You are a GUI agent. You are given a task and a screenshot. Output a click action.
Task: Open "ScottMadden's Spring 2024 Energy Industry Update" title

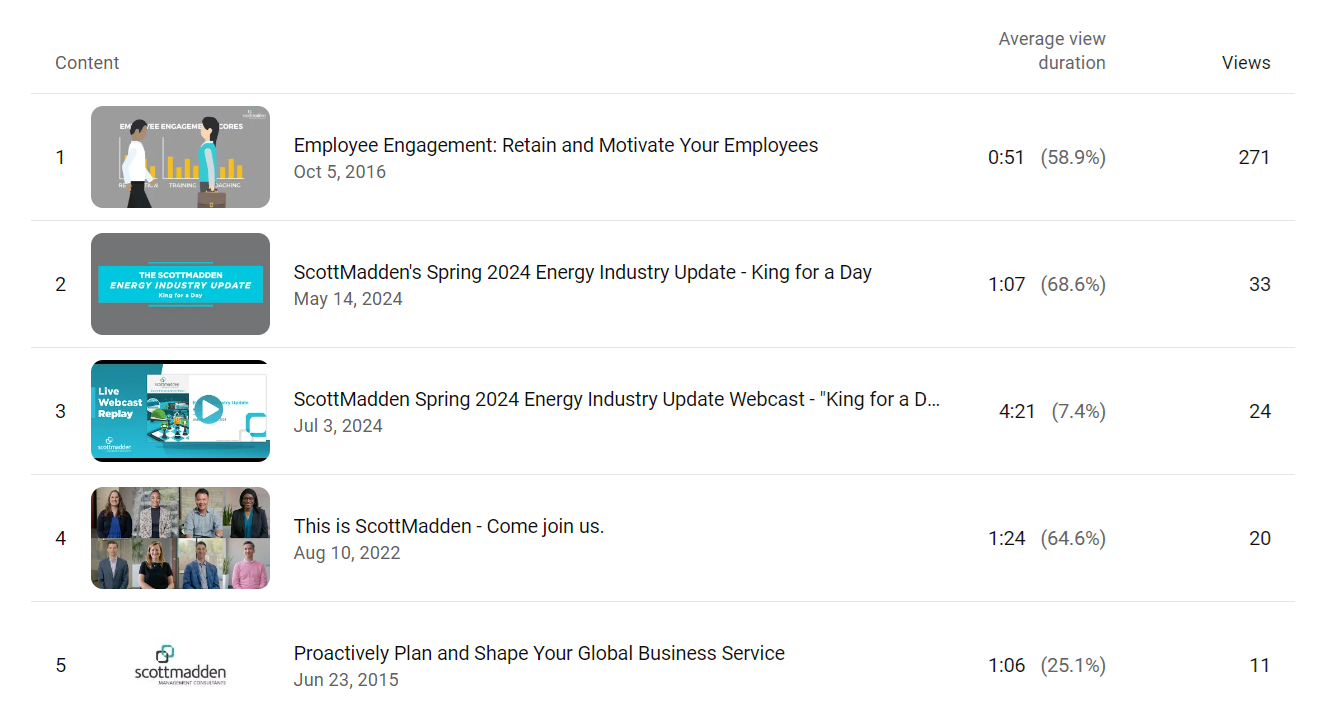click(582, 273)
